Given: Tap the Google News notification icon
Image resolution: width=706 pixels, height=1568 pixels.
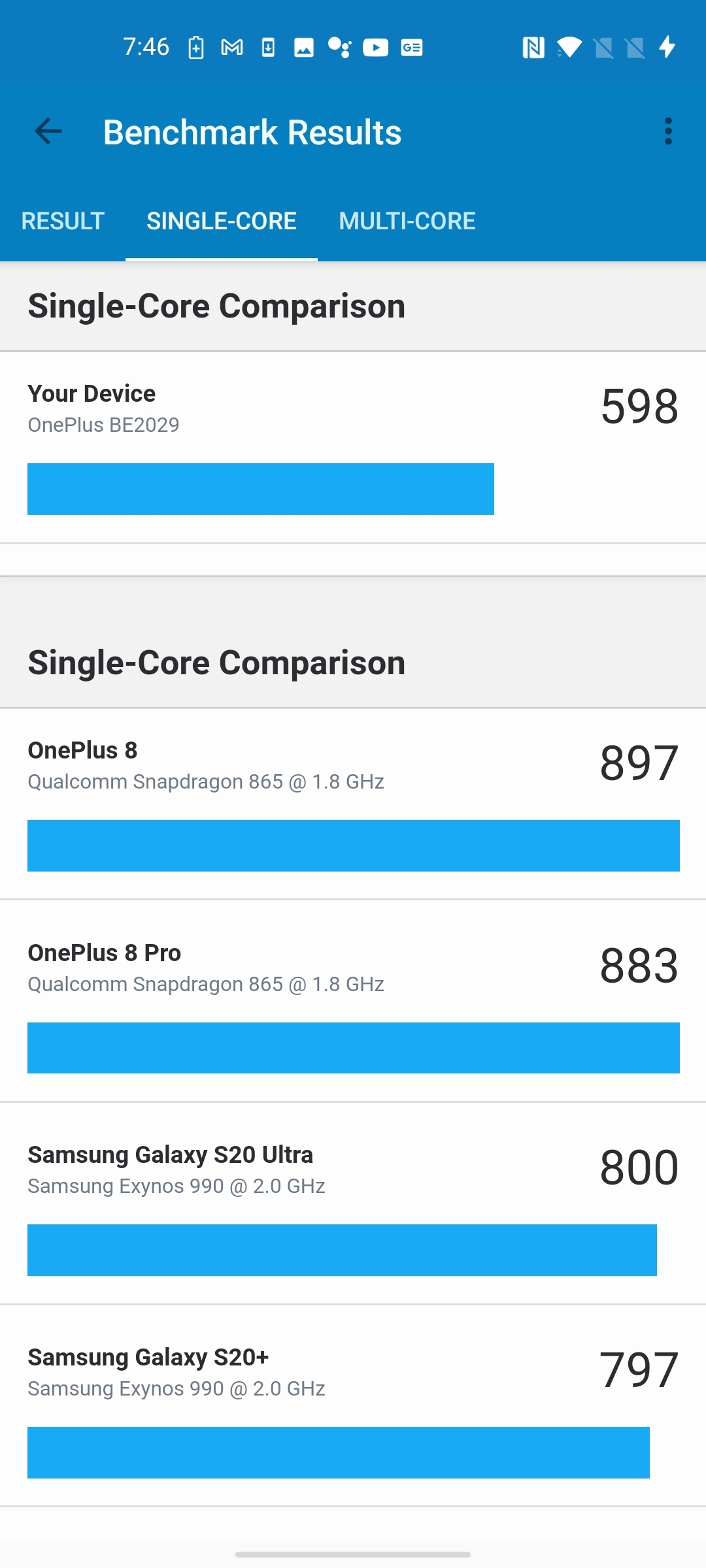Looking at the screenshot, I should point(412,48).
